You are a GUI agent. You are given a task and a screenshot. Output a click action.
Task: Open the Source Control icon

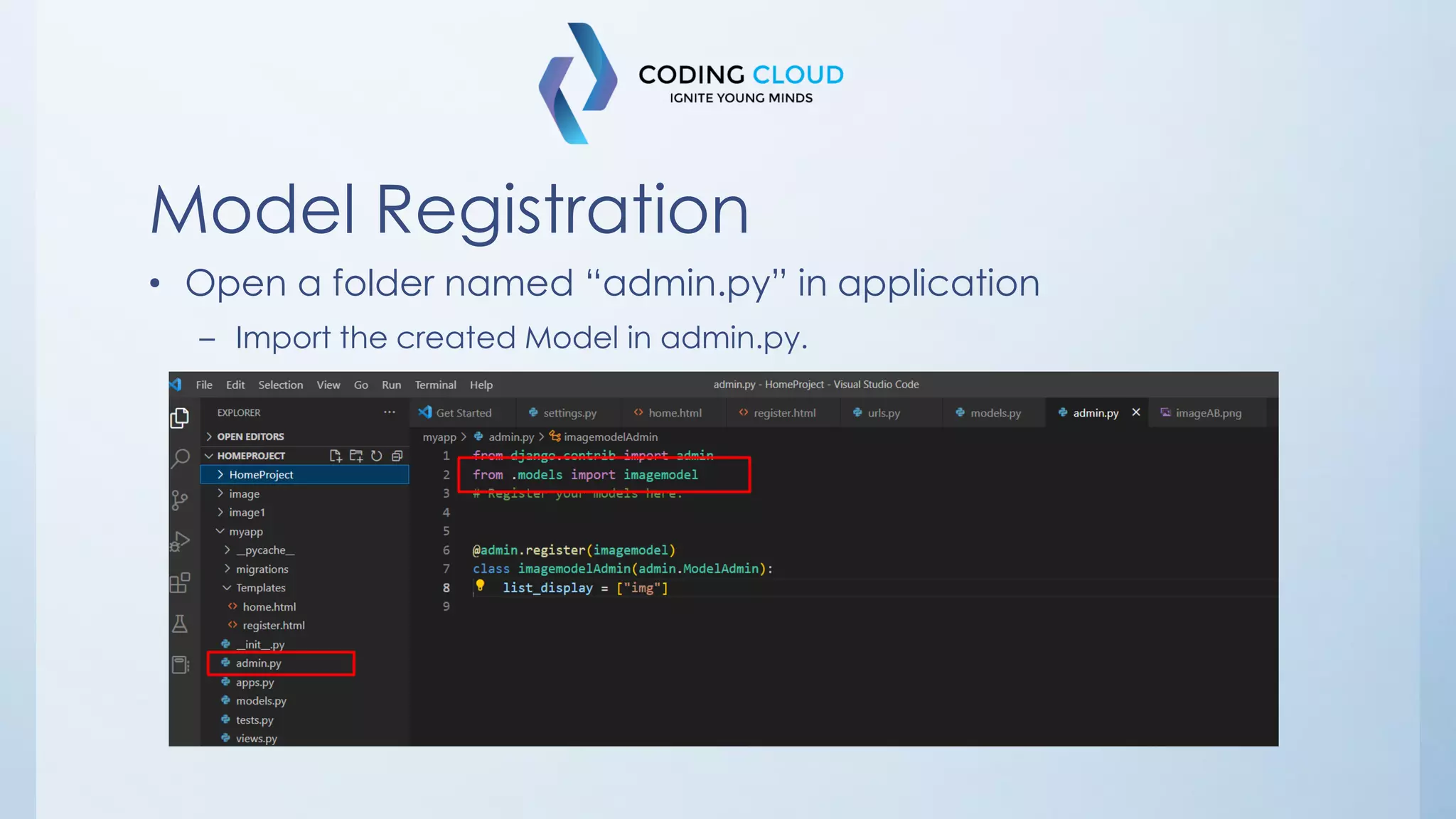180,500
